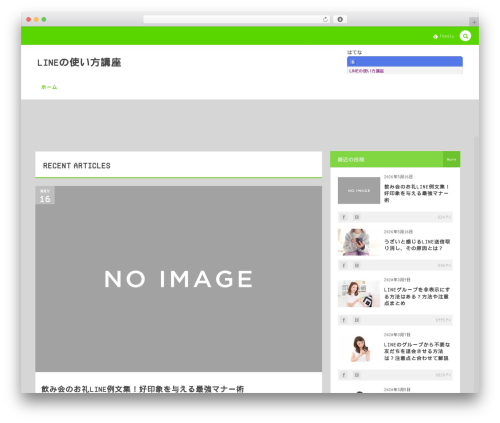The image size is (500, 423).
Task: Bookmark the 539 PV post on Hatena
Action: [356, 265]
